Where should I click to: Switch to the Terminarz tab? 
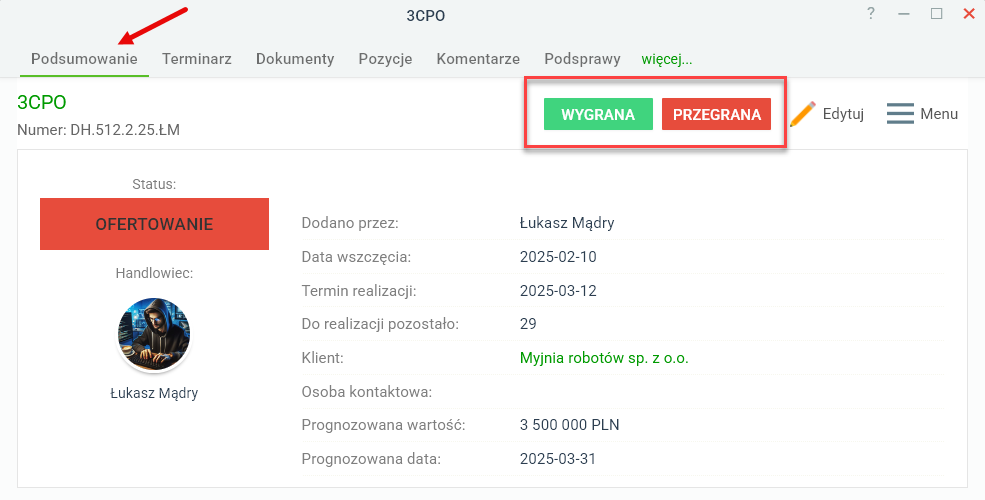pyautogui.click(x=197, y=59)
